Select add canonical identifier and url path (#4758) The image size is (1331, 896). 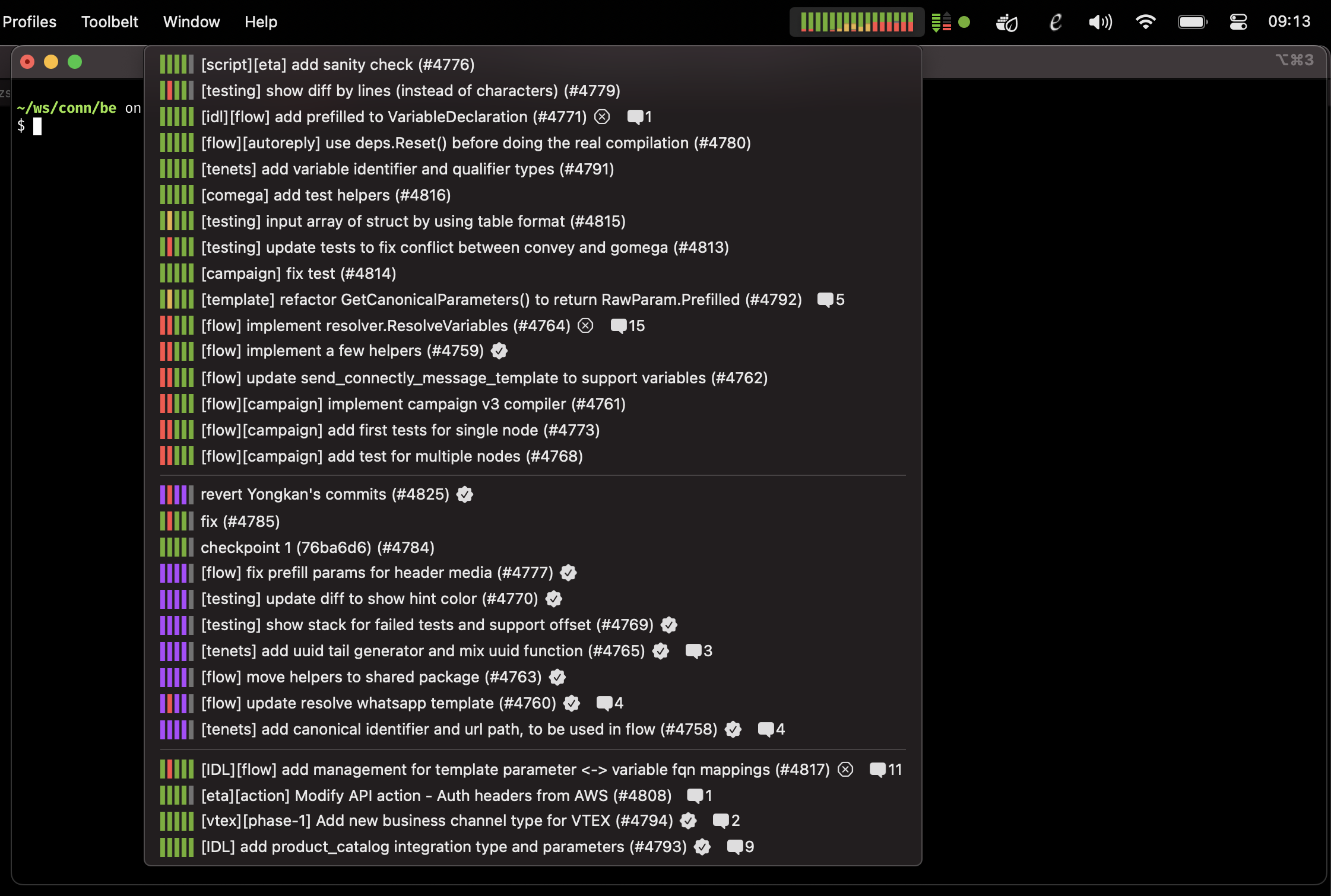pyautogui.click(x=533, y=729)
